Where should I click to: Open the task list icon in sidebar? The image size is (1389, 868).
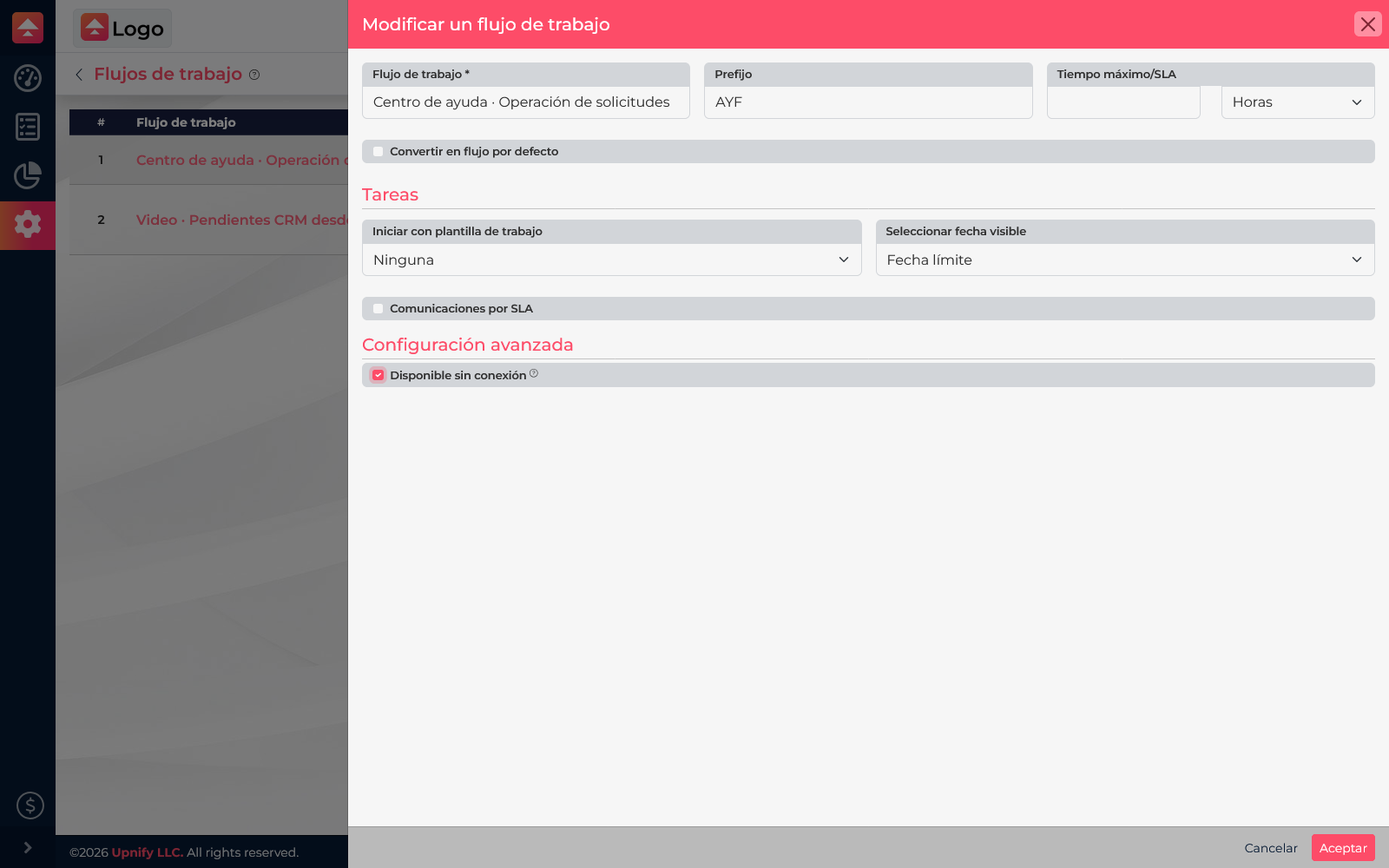(28, 127)
